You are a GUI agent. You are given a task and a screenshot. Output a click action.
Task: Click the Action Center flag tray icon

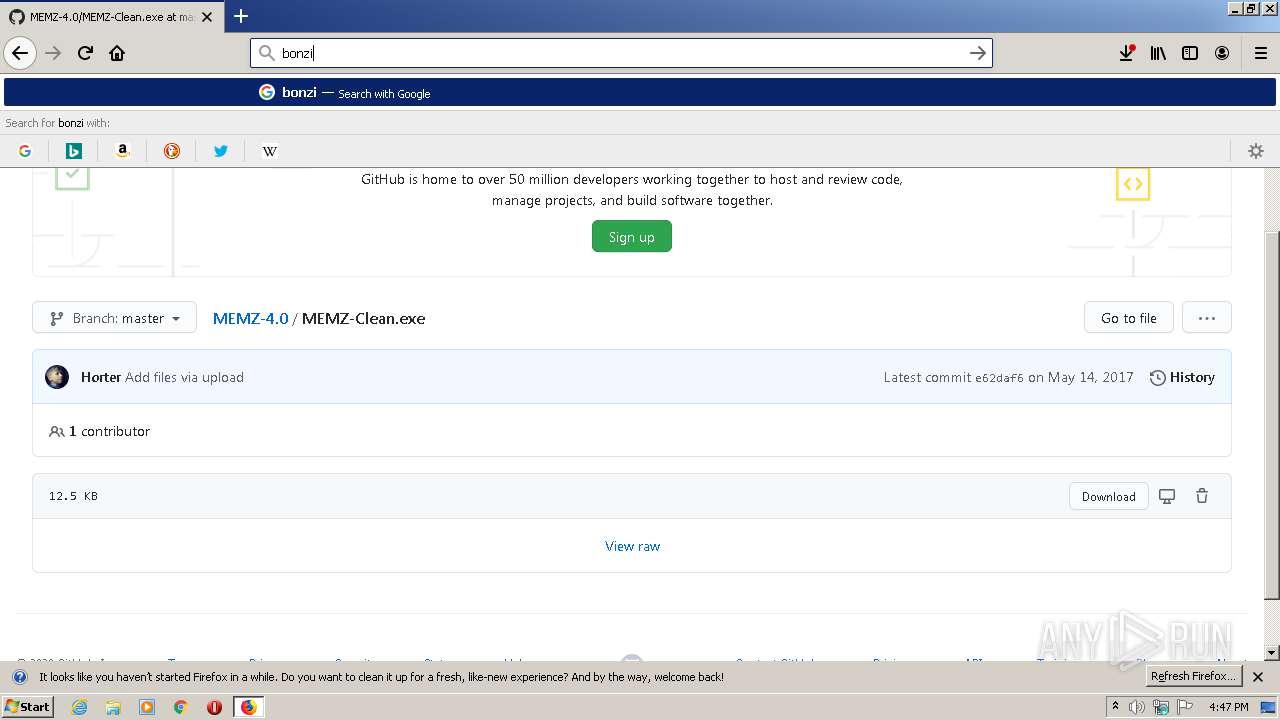pos(1185,707)
